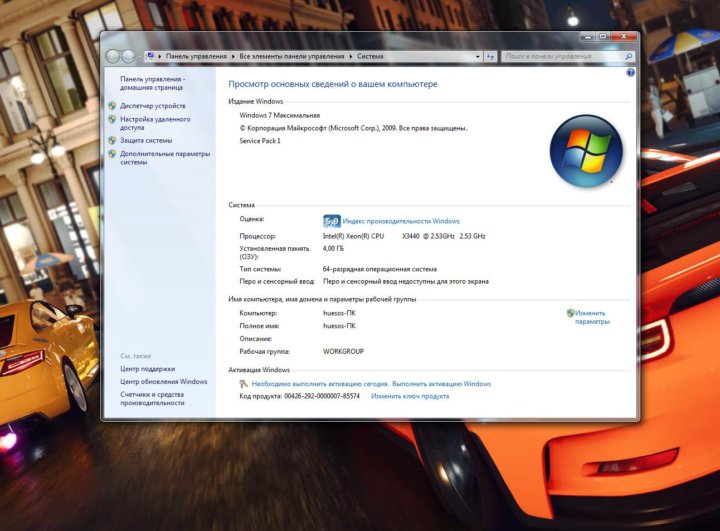Click the Back navigation arrow button
Viewport: 720px width, 531px height.
coord(113,56)
